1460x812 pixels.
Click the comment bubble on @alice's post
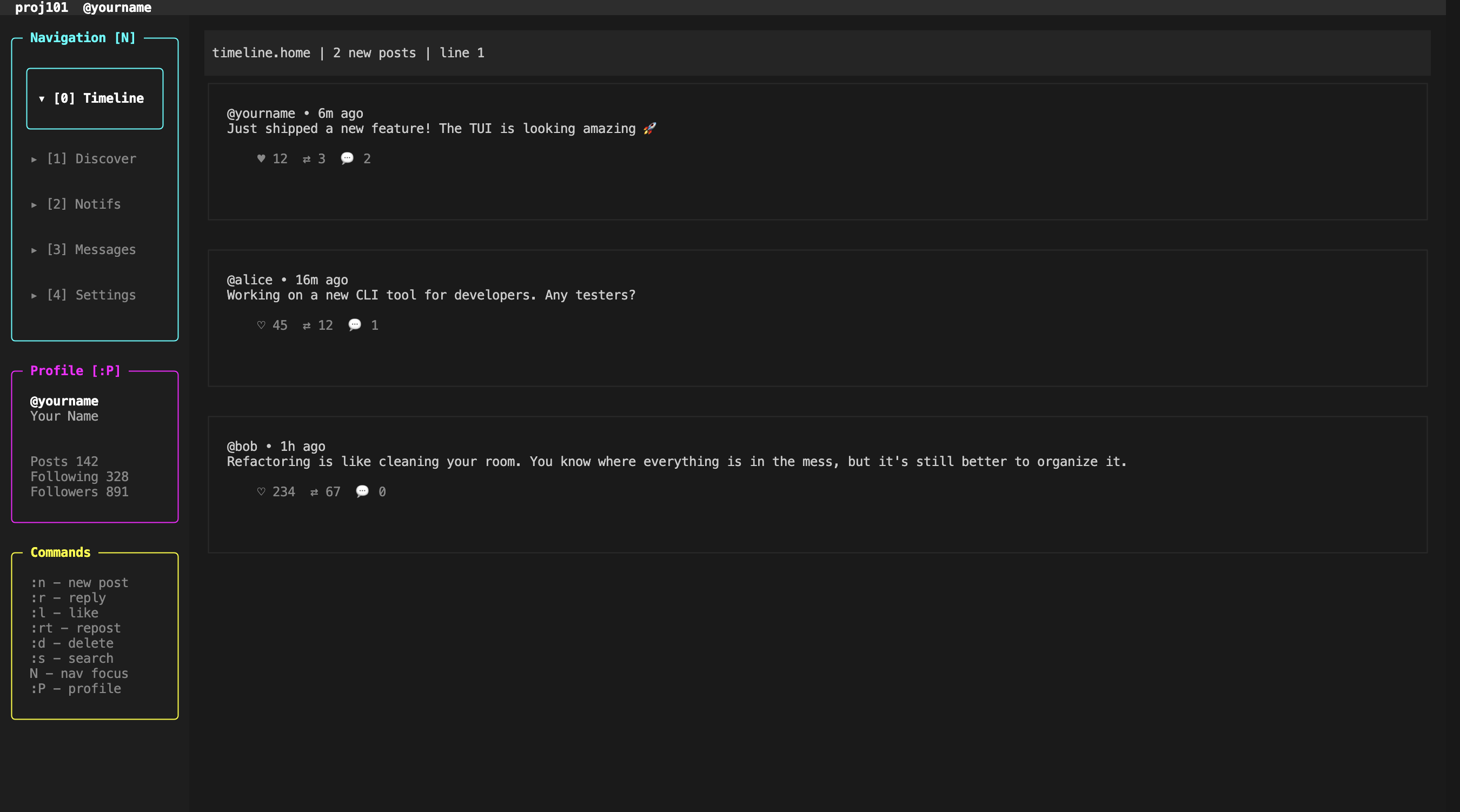[x=354, y=325]
